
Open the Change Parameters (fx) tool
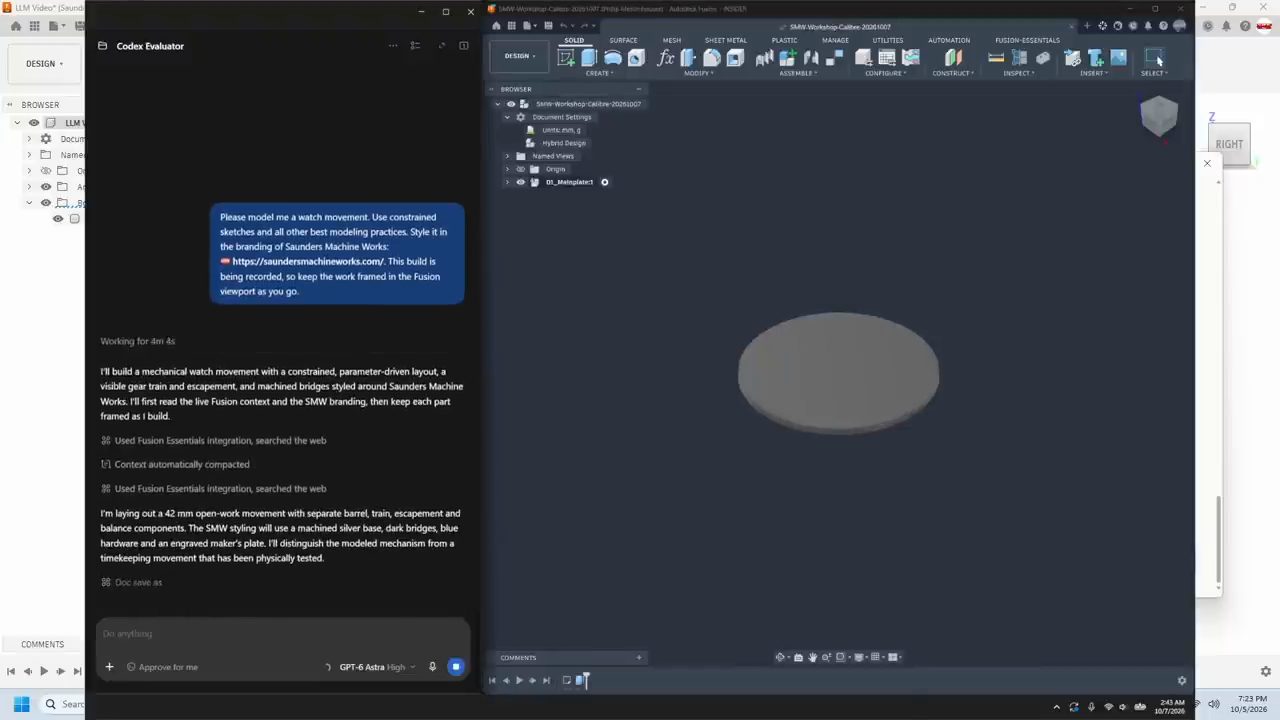tap(666, 58)
